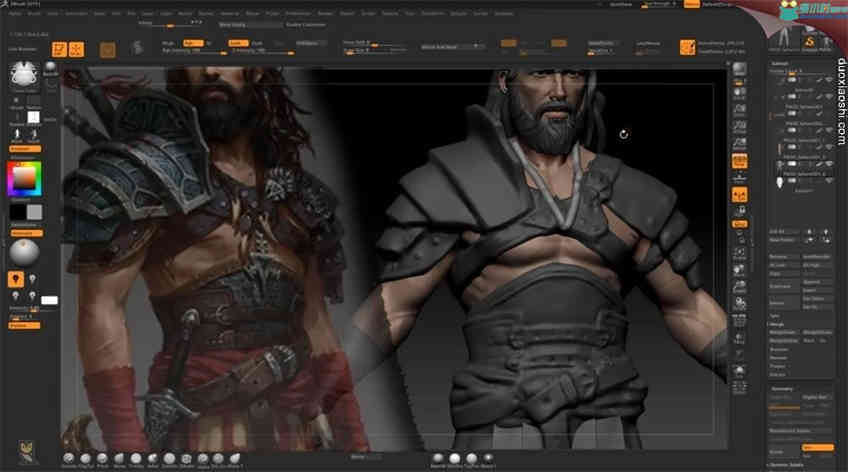Select the Zoom canvas icon
The image size is (848, 472).
coord(739,110)
